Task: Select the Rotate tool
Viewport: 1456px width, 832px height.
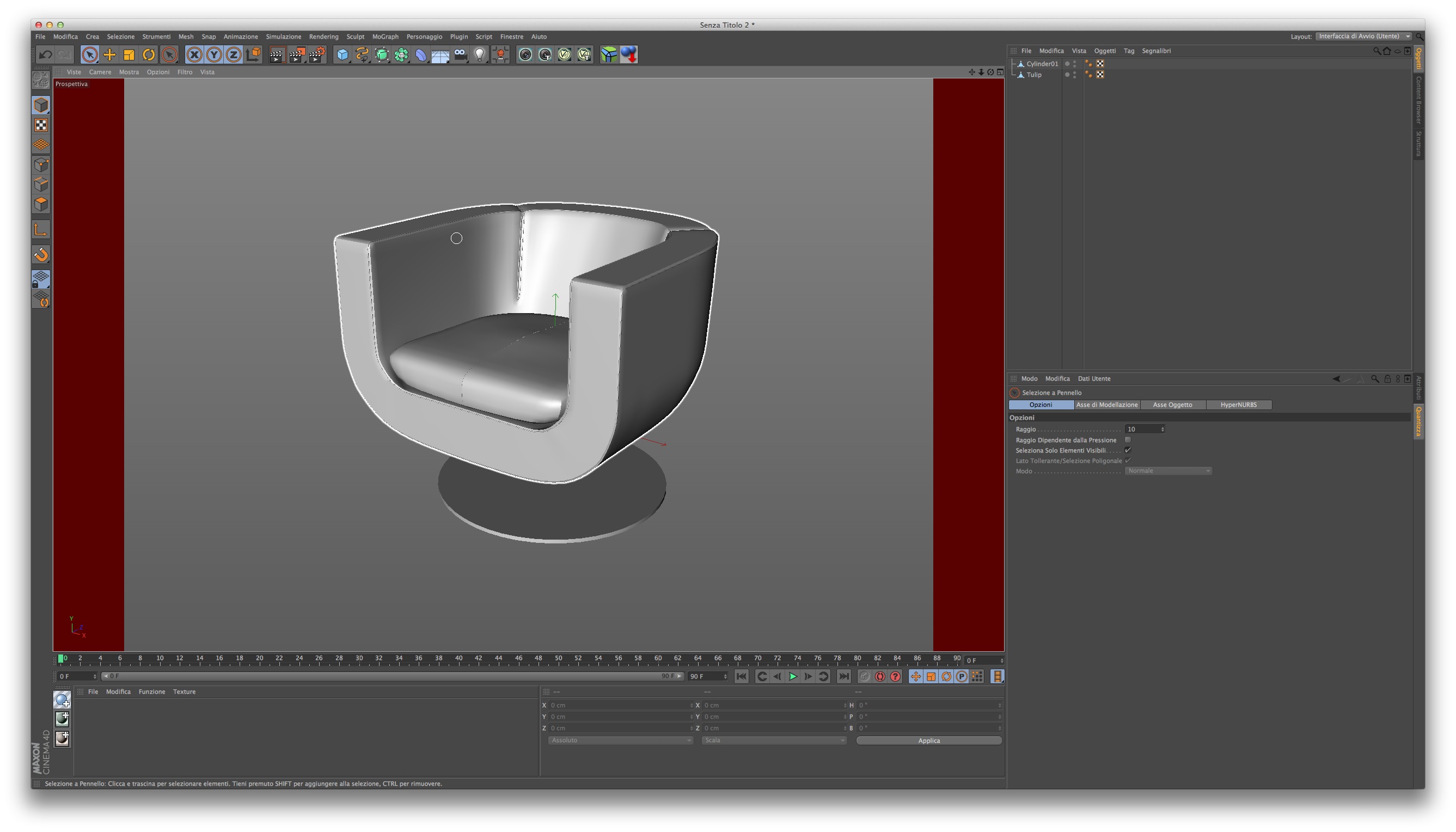Action: [149, 55]
